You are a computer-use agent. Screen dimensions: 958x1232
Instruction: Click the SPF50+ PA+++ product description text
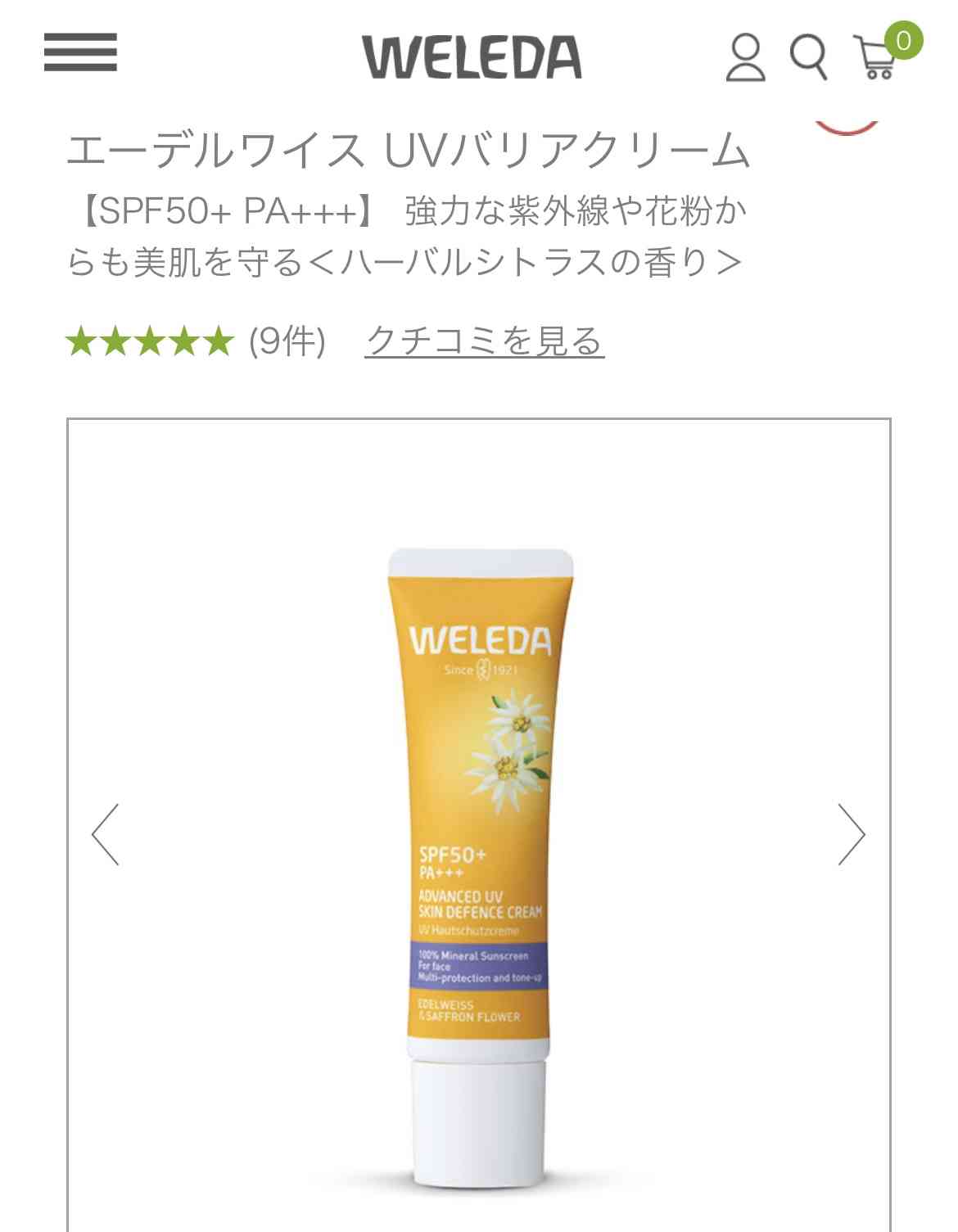pos(406,237)
